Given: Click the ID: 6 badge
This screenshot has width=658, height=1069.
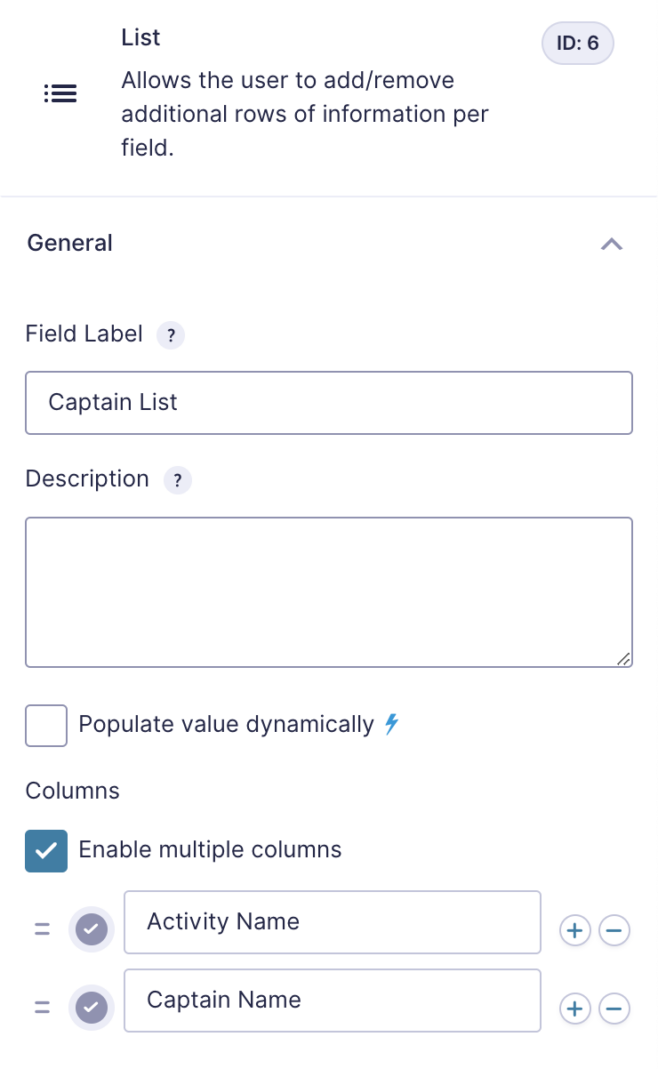Looking at the screenshot, I should click(x=578, y=43).
